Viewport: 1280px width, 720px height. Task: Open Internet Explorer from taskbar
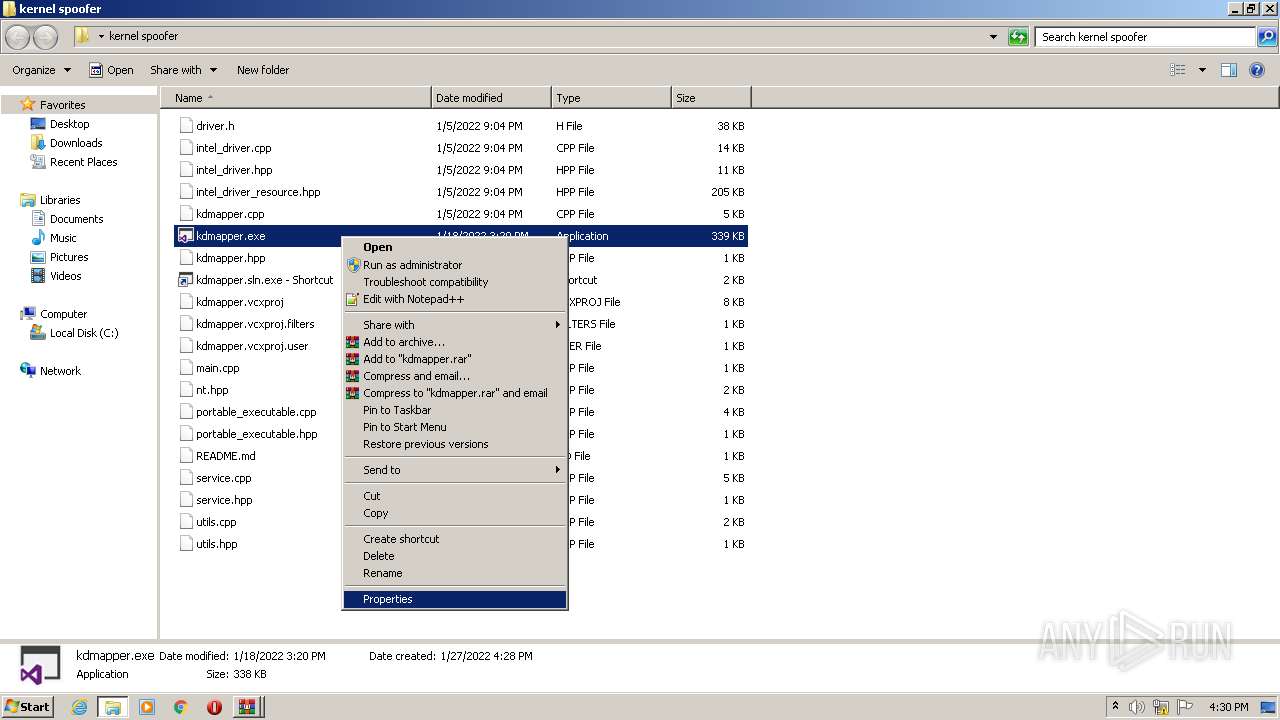pyautogui.click(x=80, y=707)
